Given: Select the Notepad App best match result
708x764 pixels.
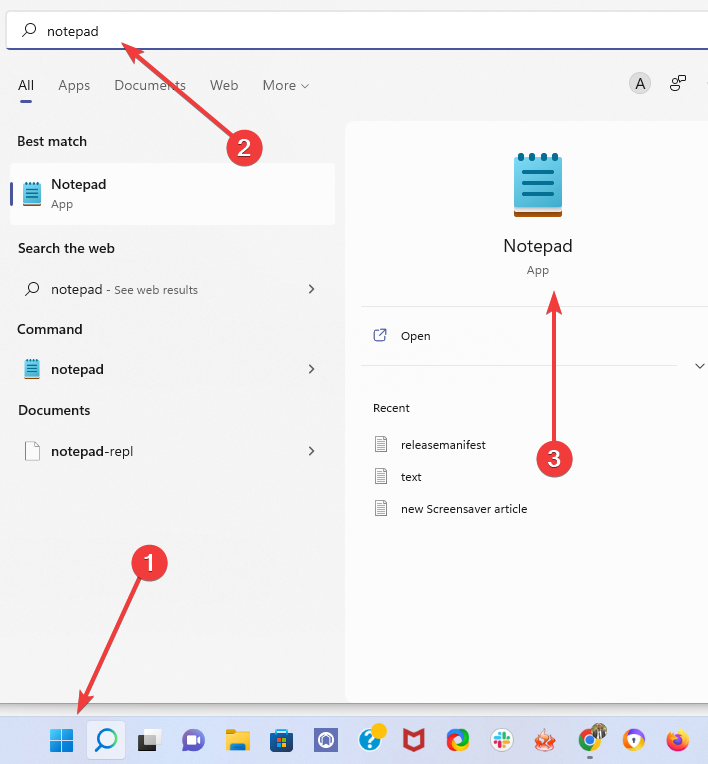Looking at the screenshot, I should tap(172, 194).
